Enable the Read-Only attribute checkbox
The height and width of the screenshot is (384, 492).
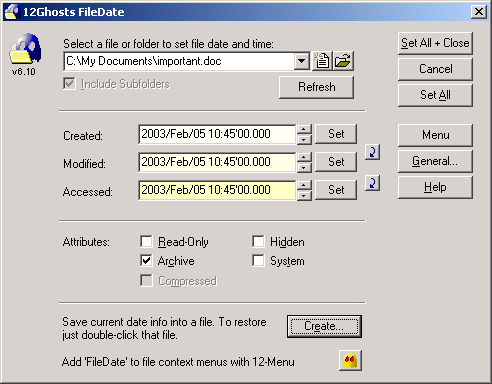click(146, 241)
